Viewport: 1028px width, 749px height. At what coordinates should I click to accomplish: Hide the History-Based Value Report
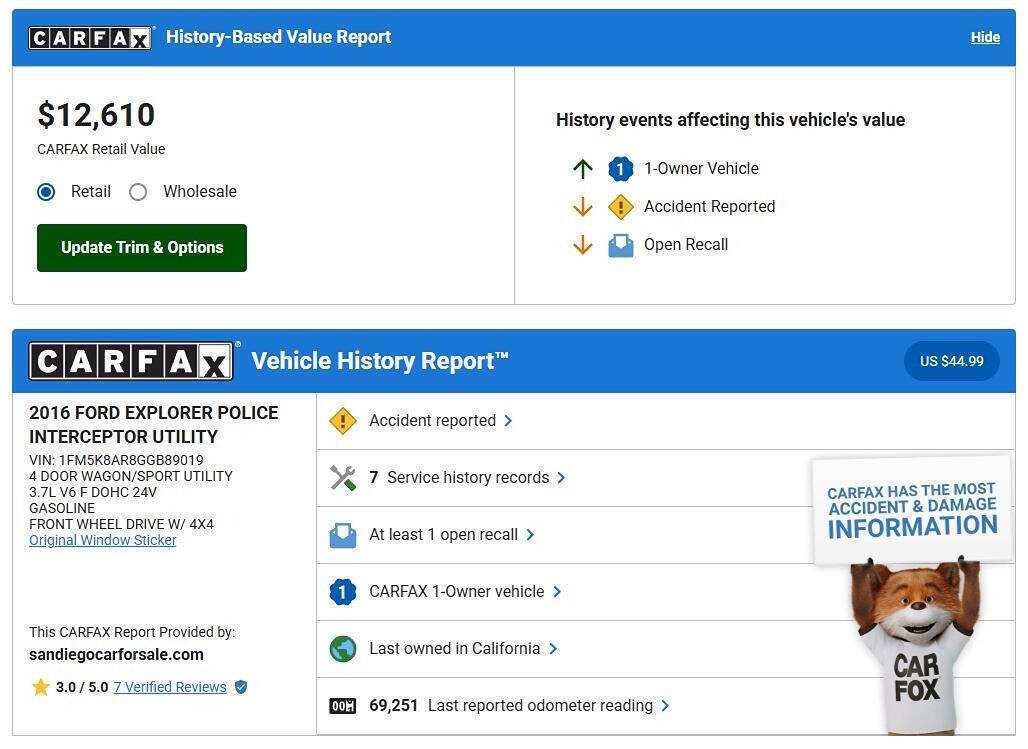(984, 37)
